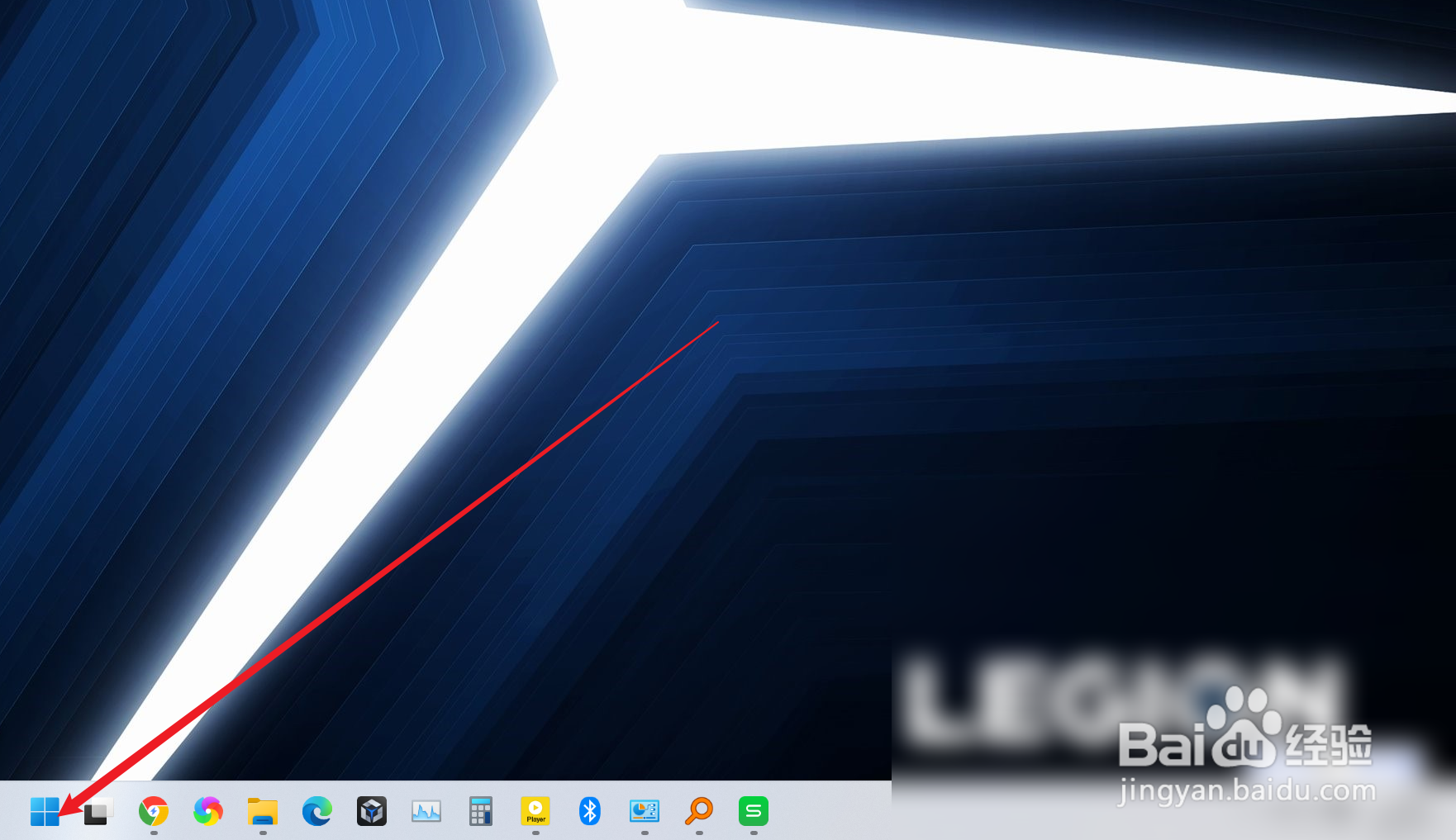Open the Windows Start menu
This screenshot has width=1456, height=840.
pos(45,811)
